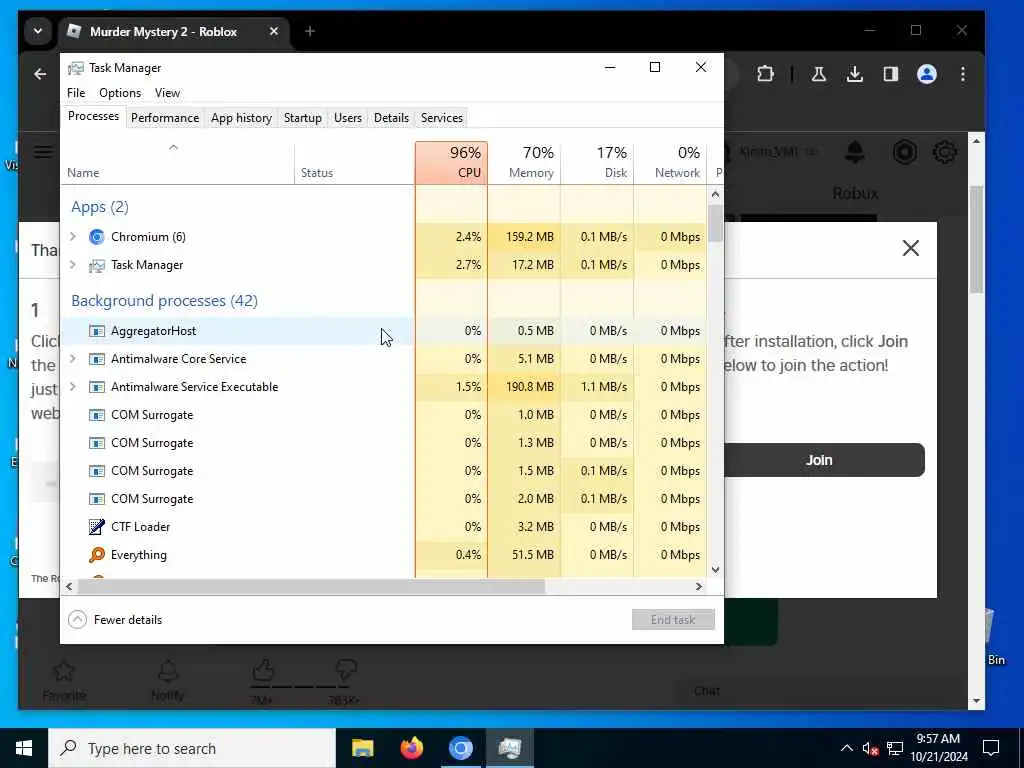Open browser extensions puzzle icon
This screenshot has width=1024, height=768.
point(765,74)
